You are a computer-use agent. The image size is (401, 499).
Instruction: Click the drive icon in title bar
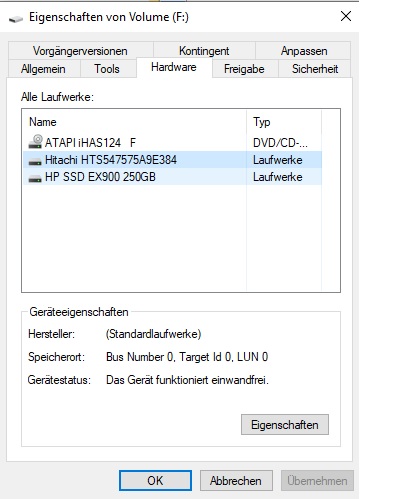16,19
